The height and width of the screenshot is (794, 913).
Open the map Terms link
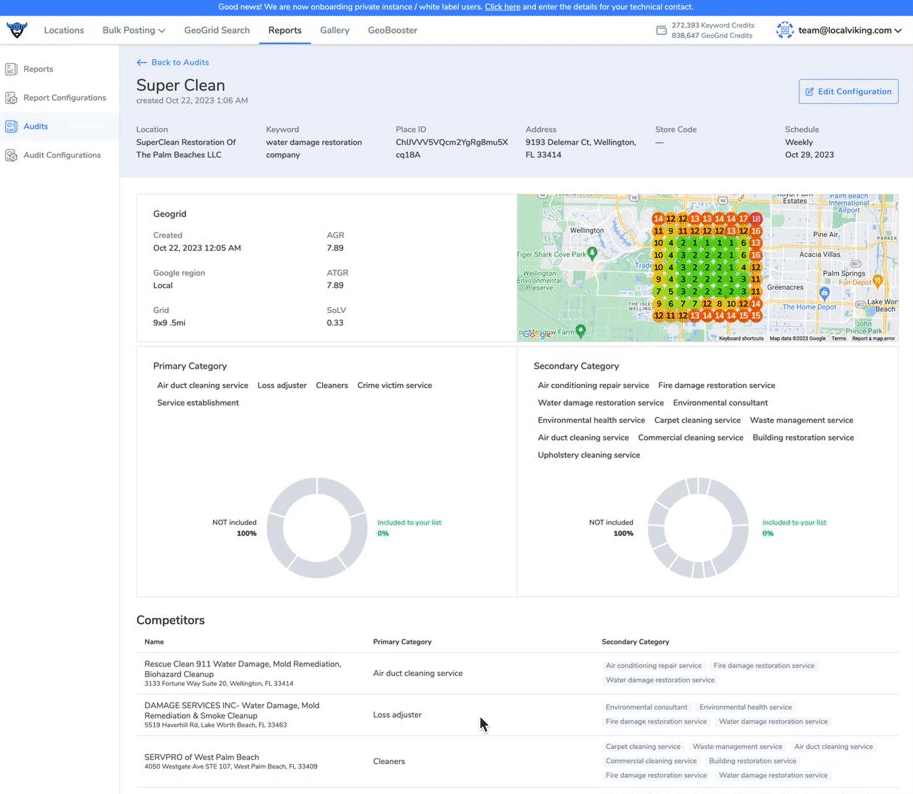tap(838, 338)
